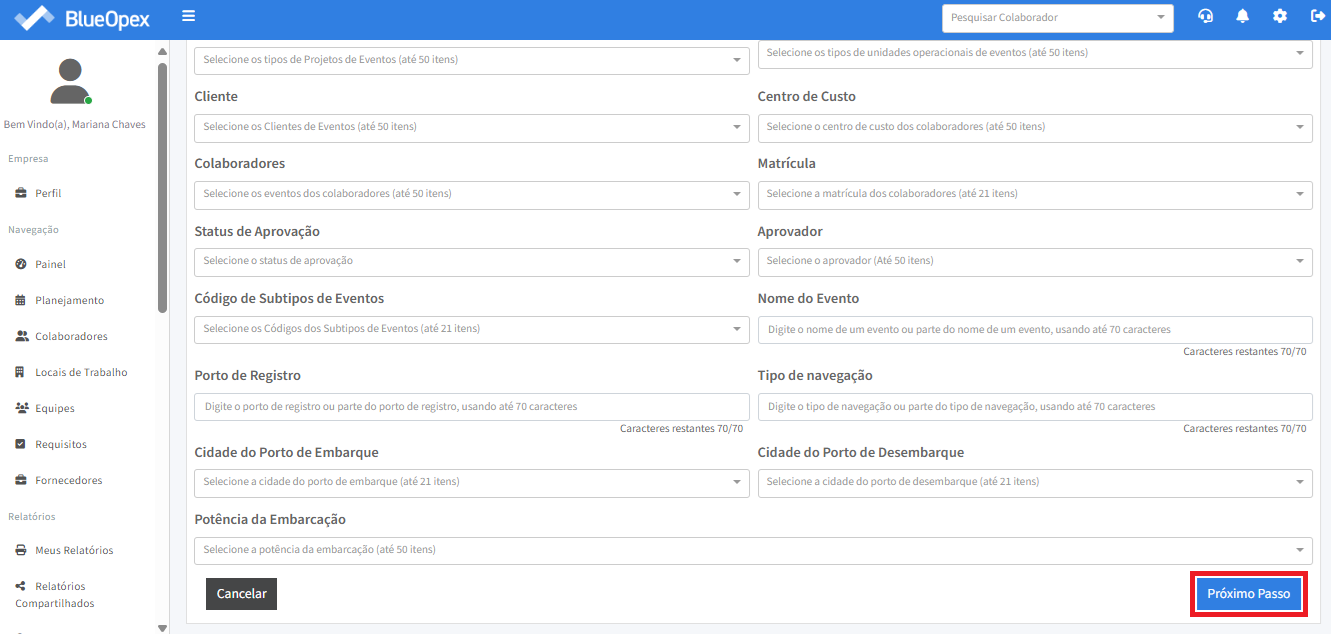Open Cidade do Porto de Embarque dropdown
1331x634 pixels.
[472, 482]
